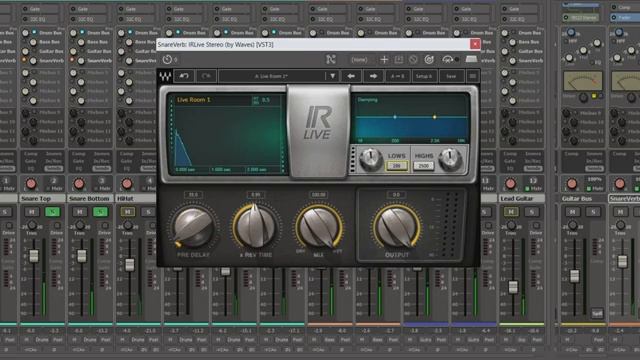The width and height of the screenshot is (640, 360).
Task: Click the Guitar Bus channel fader
Action: [x=574, y=276]
